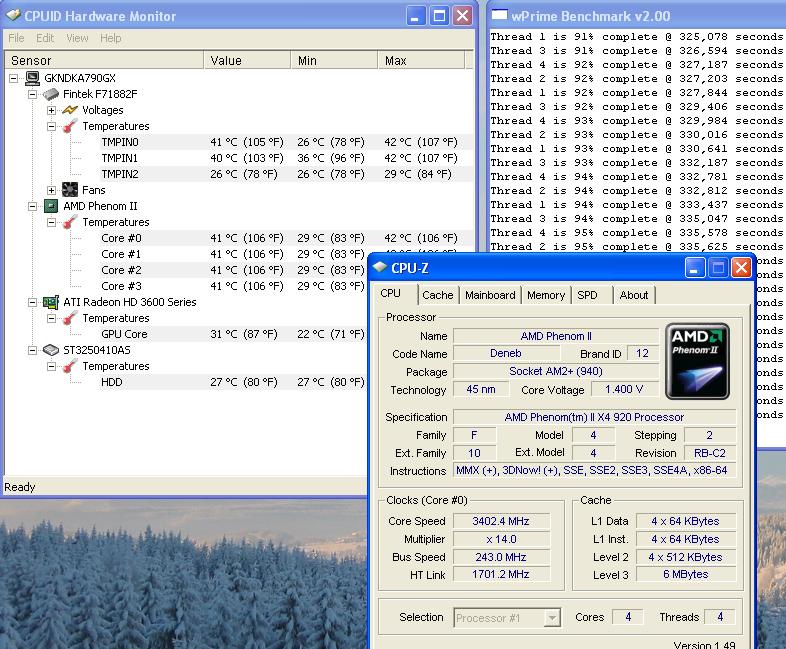Click the ATI Radeon graphics card icon
Image resolution: width=786 pixels, height=649 pixels.
tap(51, 302)
